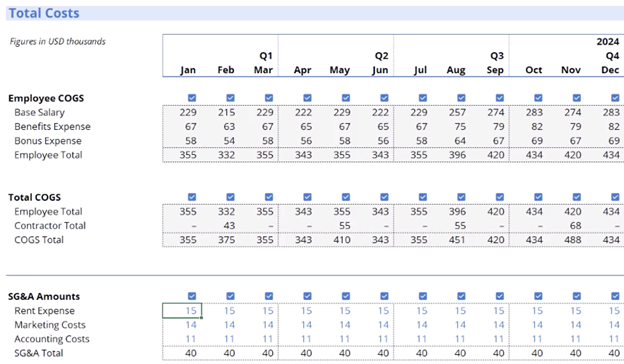Select the Rent Expense cell for Jan
624x364 pixels.
pyautogui.click(x=182, y=311)
